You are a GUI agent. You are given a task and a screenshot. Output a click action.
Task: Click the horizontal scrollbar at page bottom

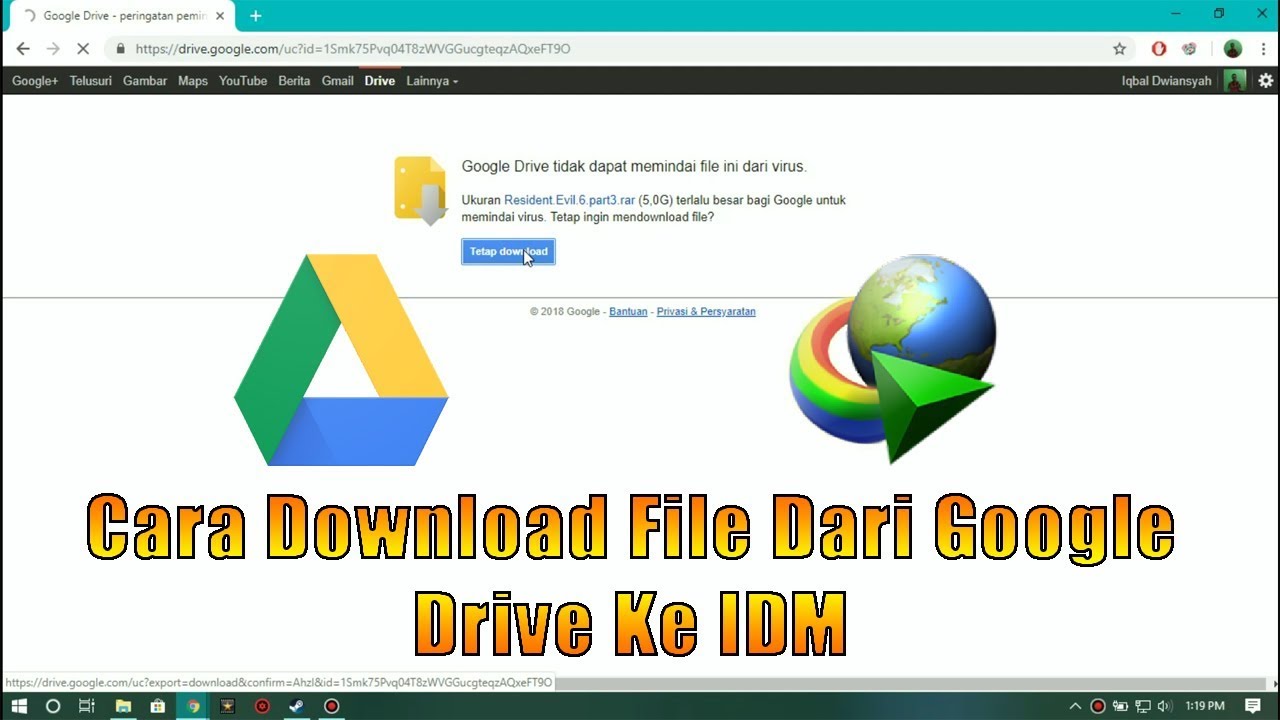pyautogui.click(x=910, y=683)
